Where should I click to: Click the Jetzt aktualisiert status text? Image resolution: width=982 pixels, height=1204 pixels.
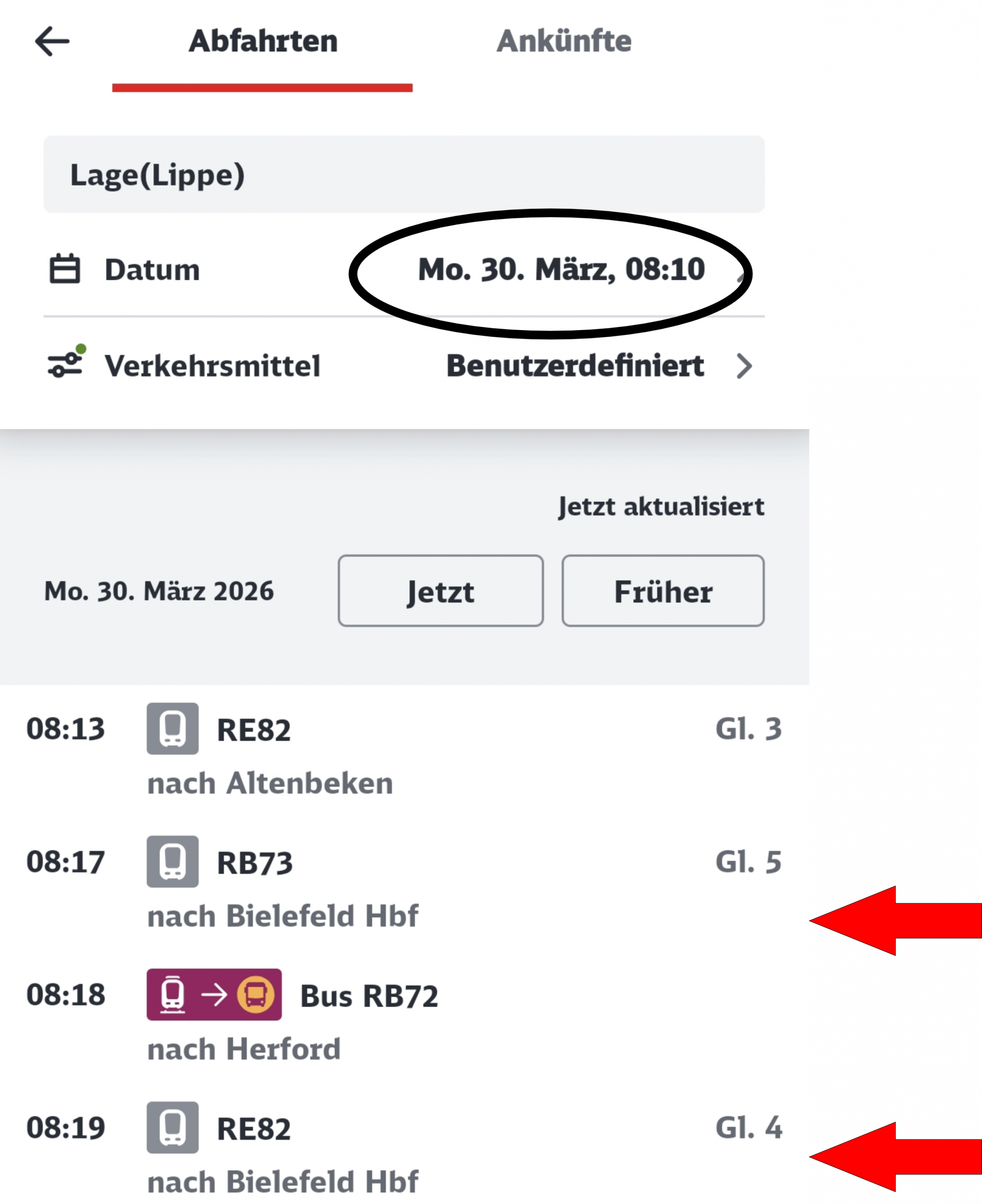pos(661,506)
